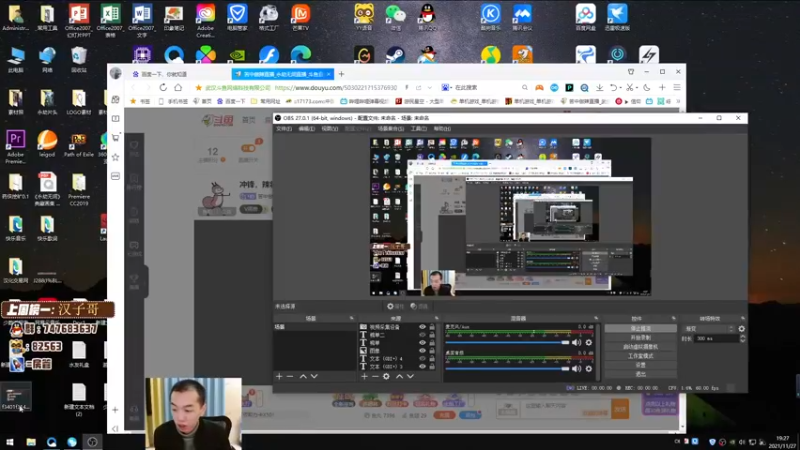Image resolution: width=800 pixels, height=450 pixels.
Task: Open browser undo-close dropdown arrow
Action: [x=621, y=88]
